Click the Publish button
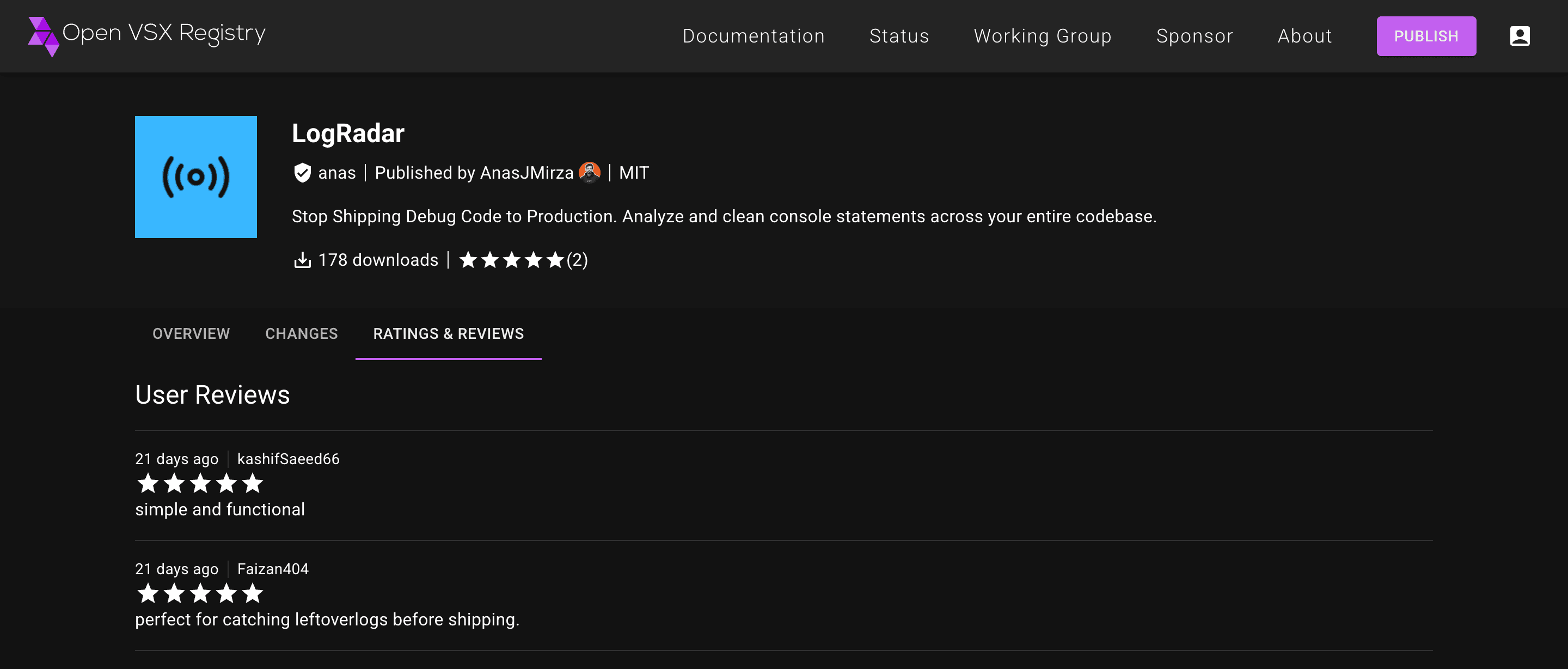 (1426, 36)
